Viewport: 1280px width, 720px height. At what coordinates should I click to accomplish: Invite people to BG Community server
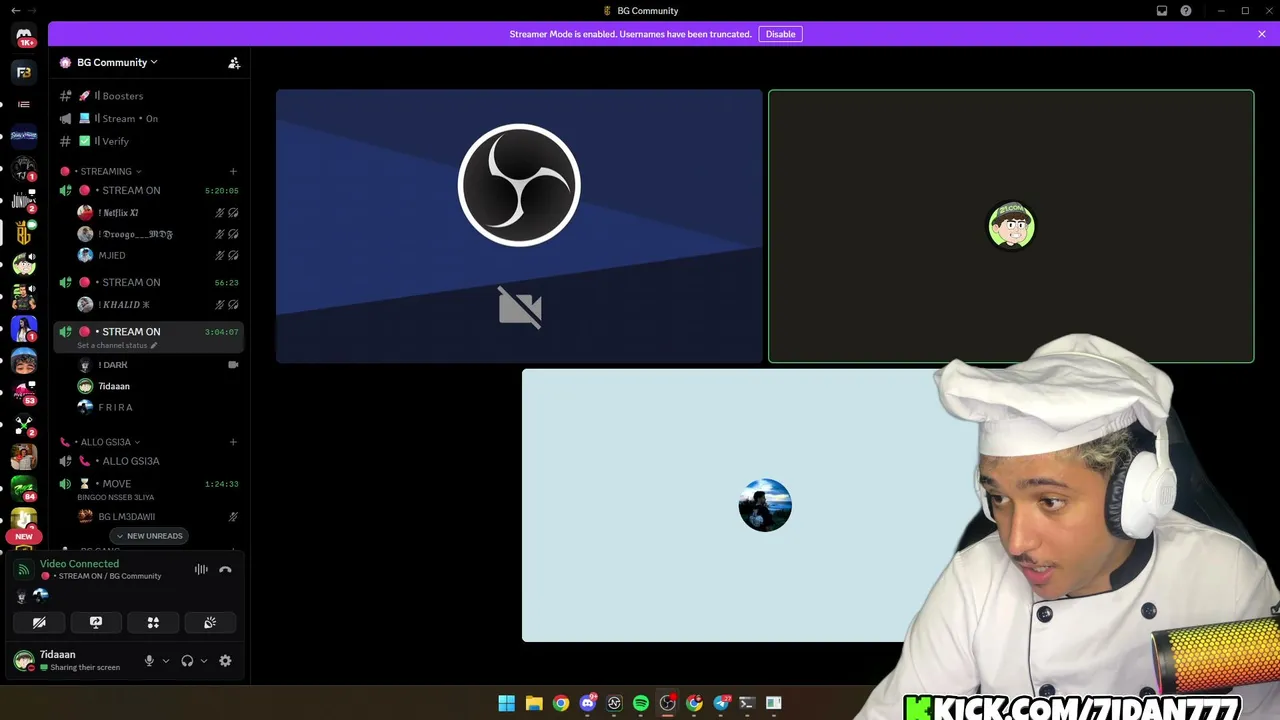pyautogui.click(x=234, y=62)
